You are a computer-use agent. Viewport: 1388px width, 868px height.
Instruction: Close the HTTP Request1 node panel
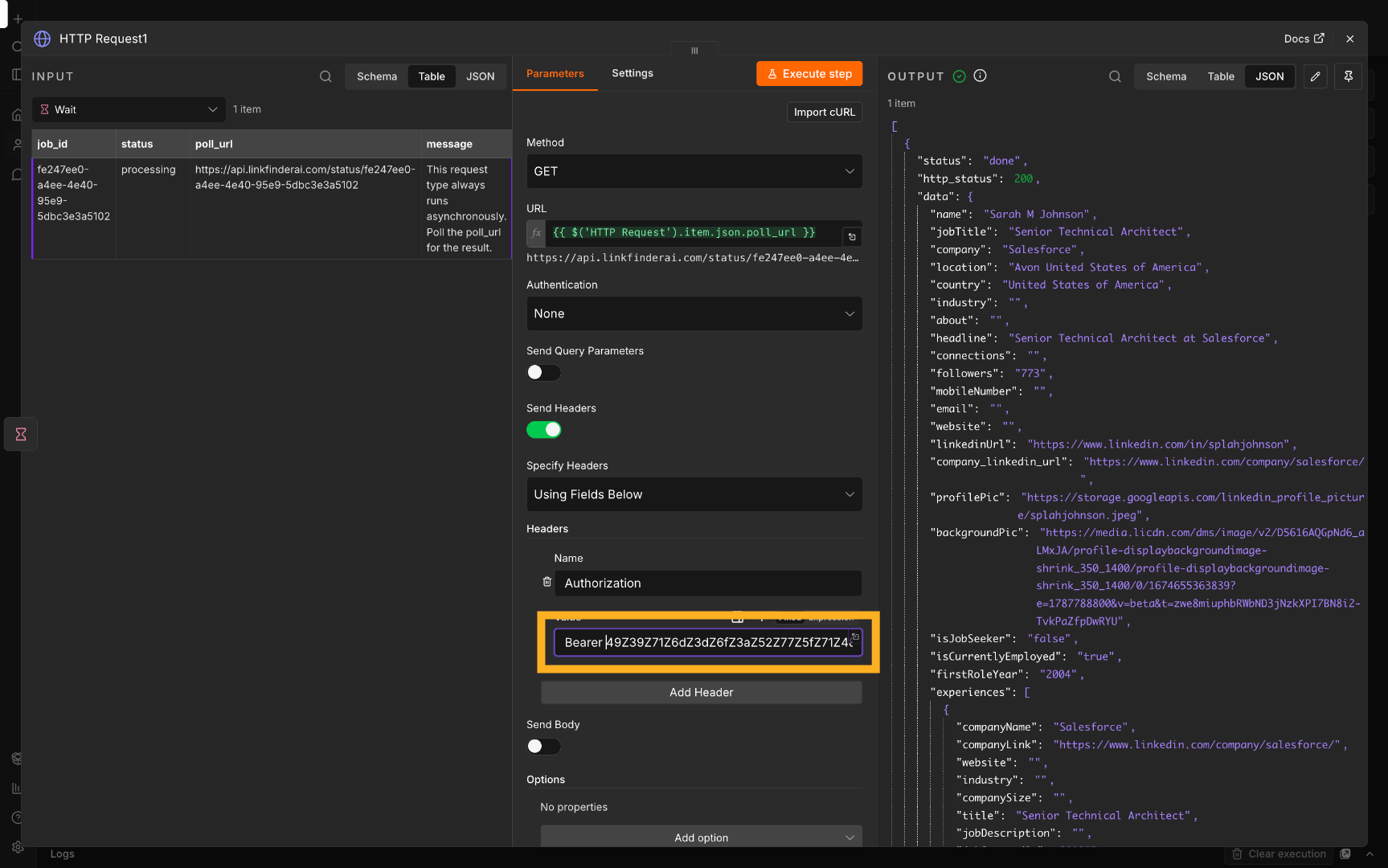tap(1350, 39)
